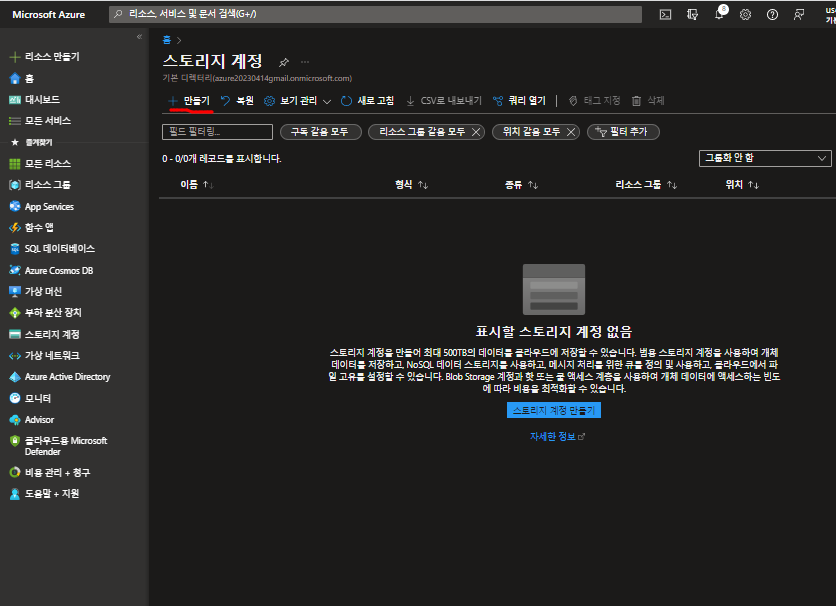Expand the 보기 관리 dropdown
This screenshot has width=836, height=606.
[x=298, y=101]
